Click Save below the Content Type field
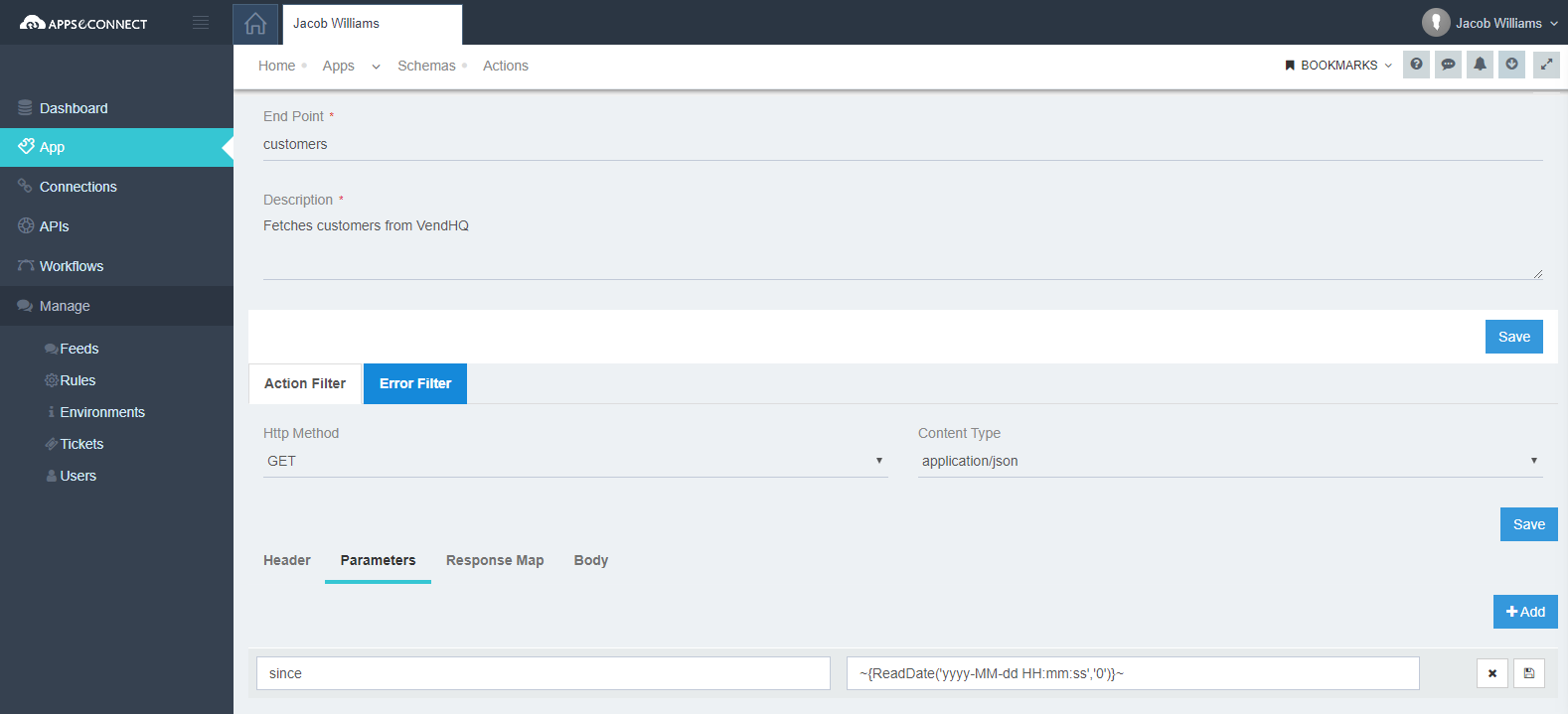Viewport: 1568px width, 714px height. pyautogui.click(x=1529, y=524)
